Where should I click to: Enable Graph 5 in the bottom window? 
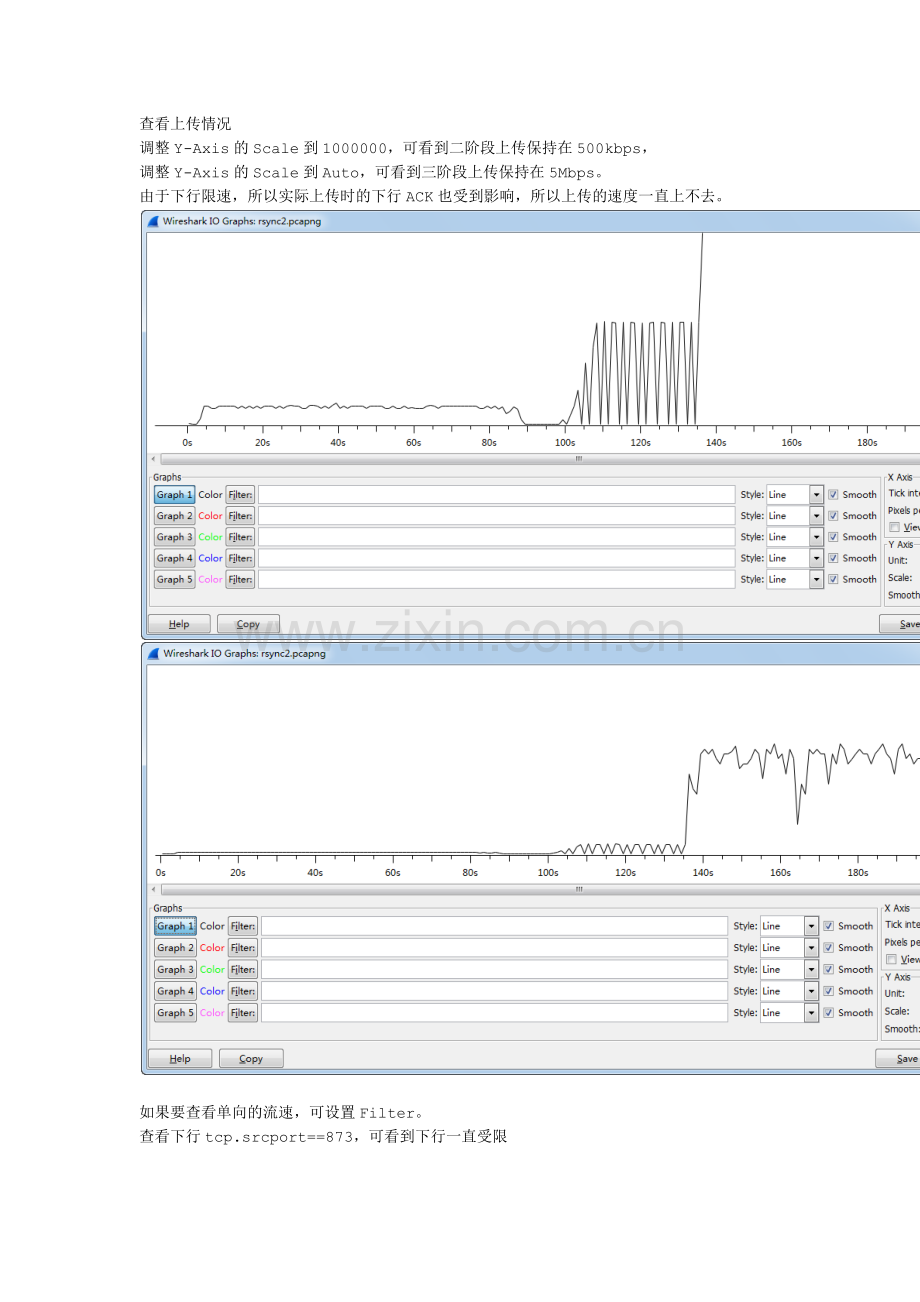(174, 1012)
